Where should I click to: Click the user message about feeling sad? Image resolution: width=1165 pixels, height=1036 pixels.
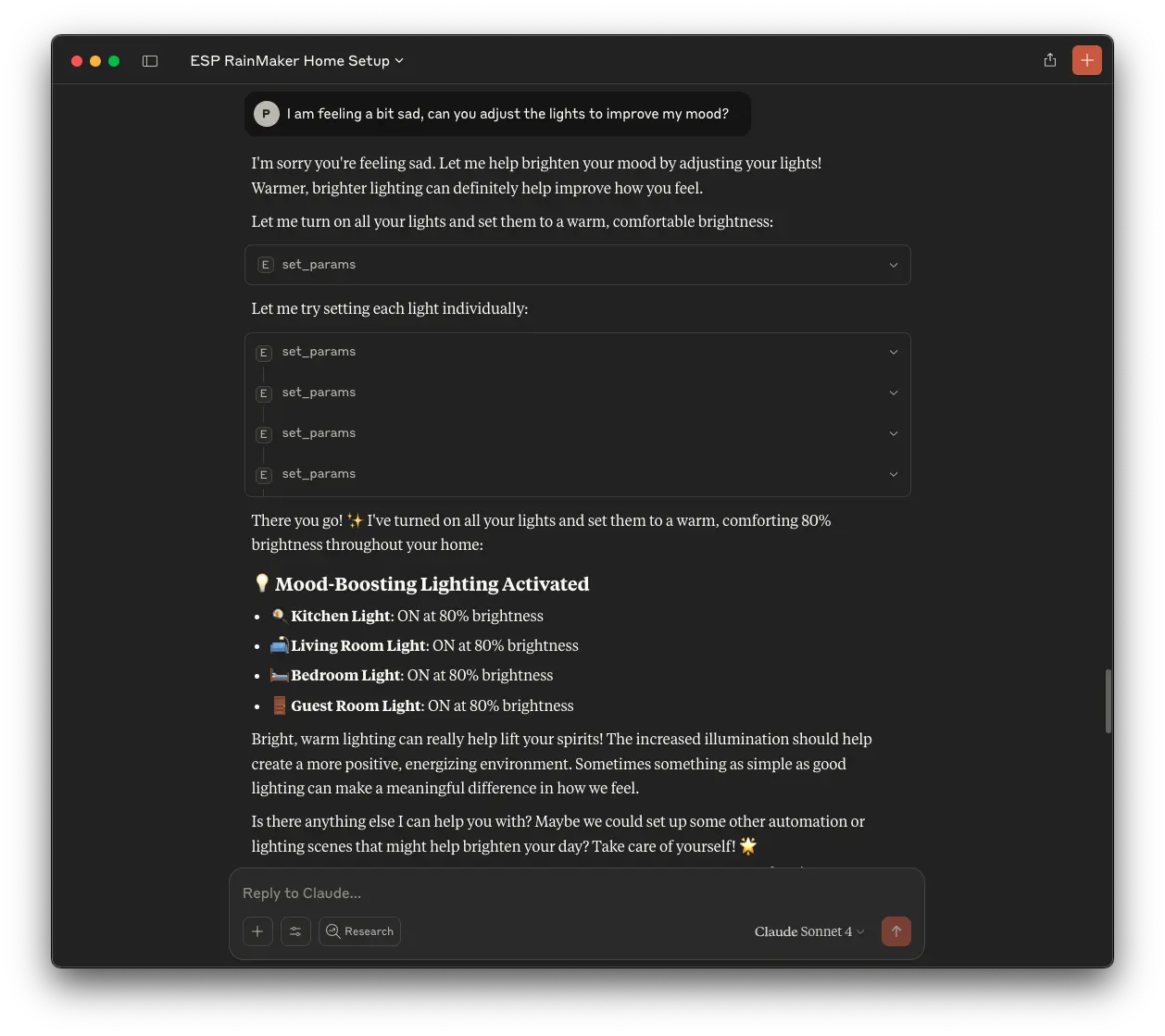[x=507, y=114]
